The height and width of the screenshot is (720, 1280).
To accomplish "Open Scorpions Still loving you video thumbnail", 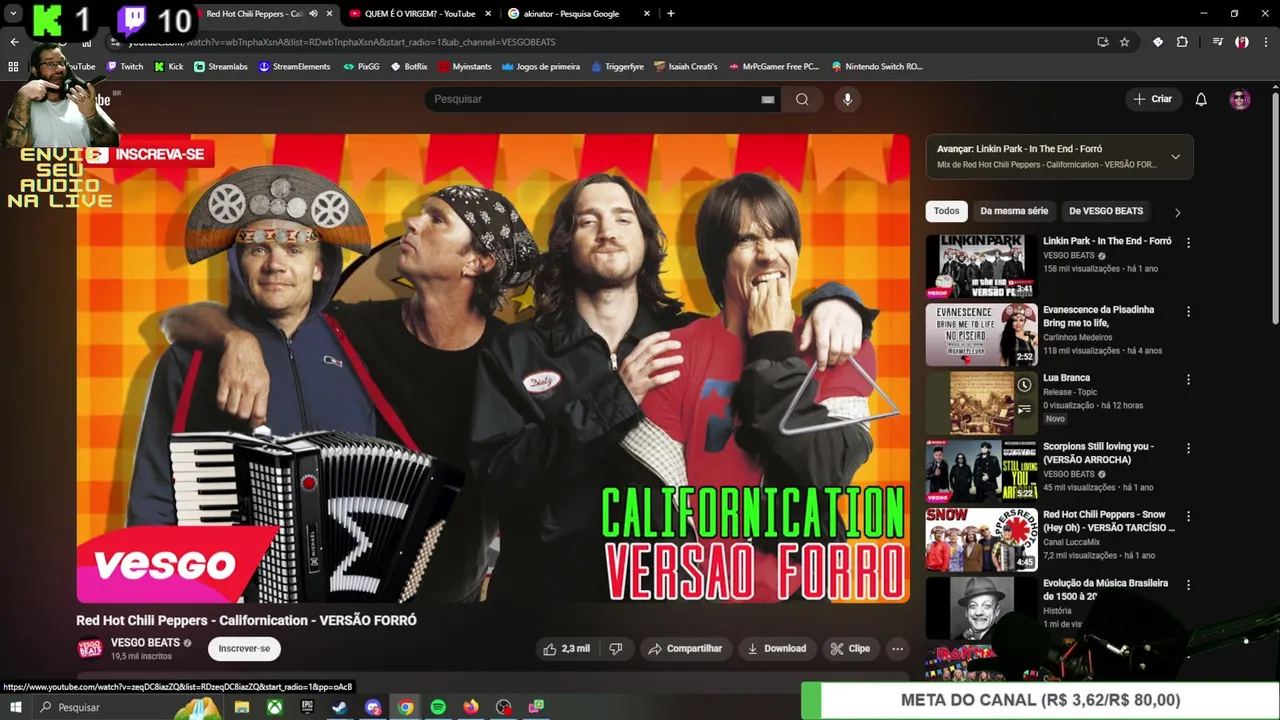I will [981, 472].
